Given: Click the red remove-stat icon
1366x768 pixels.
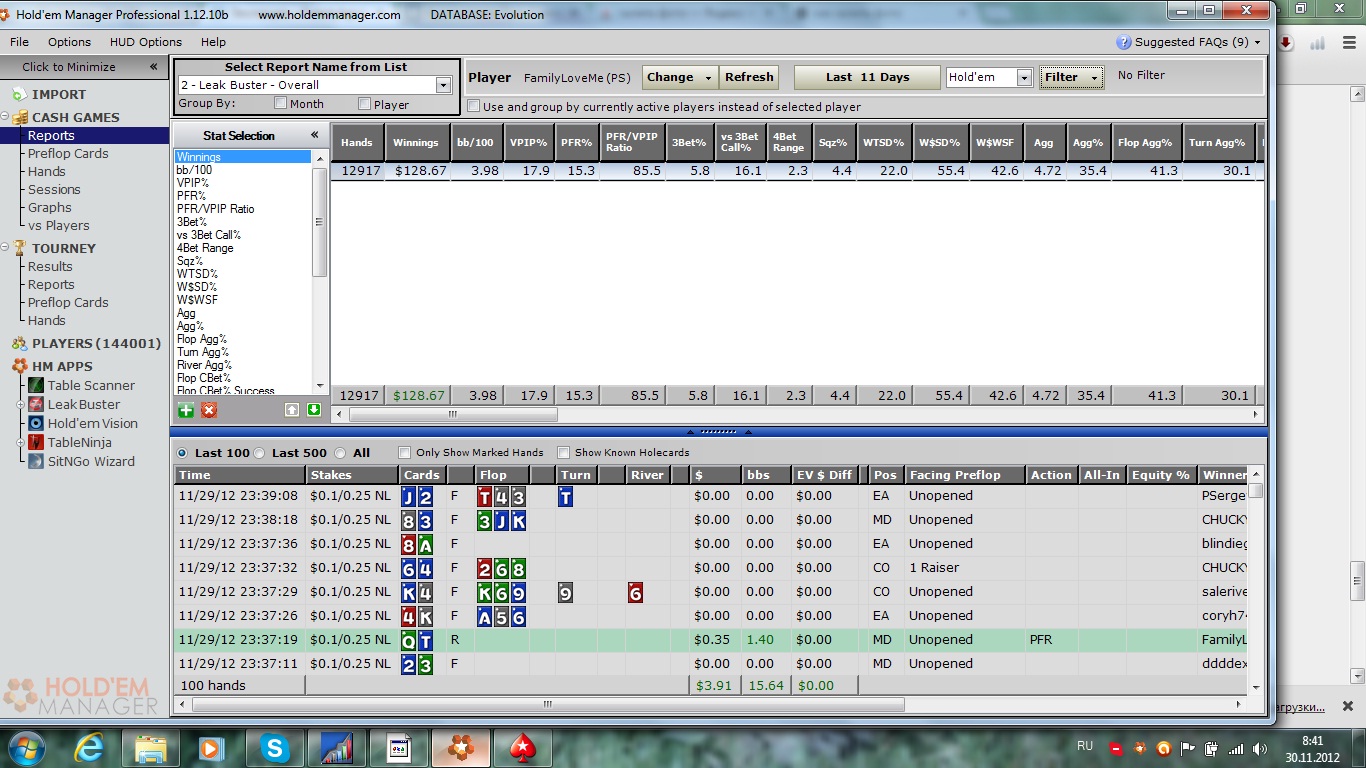Looking at the screenshot, I should (209, 410).
